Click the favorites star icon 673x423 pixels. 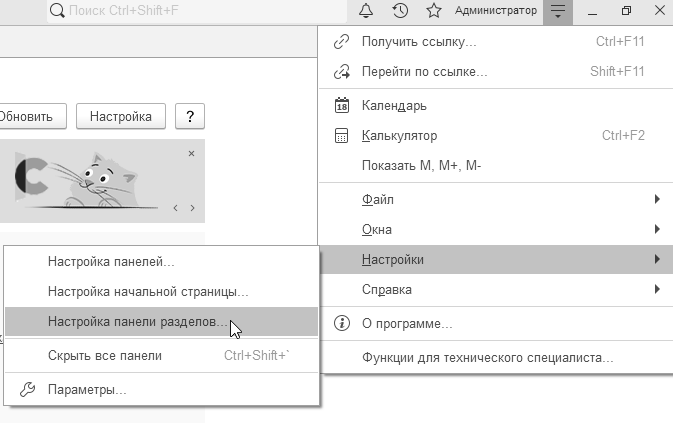433,11
